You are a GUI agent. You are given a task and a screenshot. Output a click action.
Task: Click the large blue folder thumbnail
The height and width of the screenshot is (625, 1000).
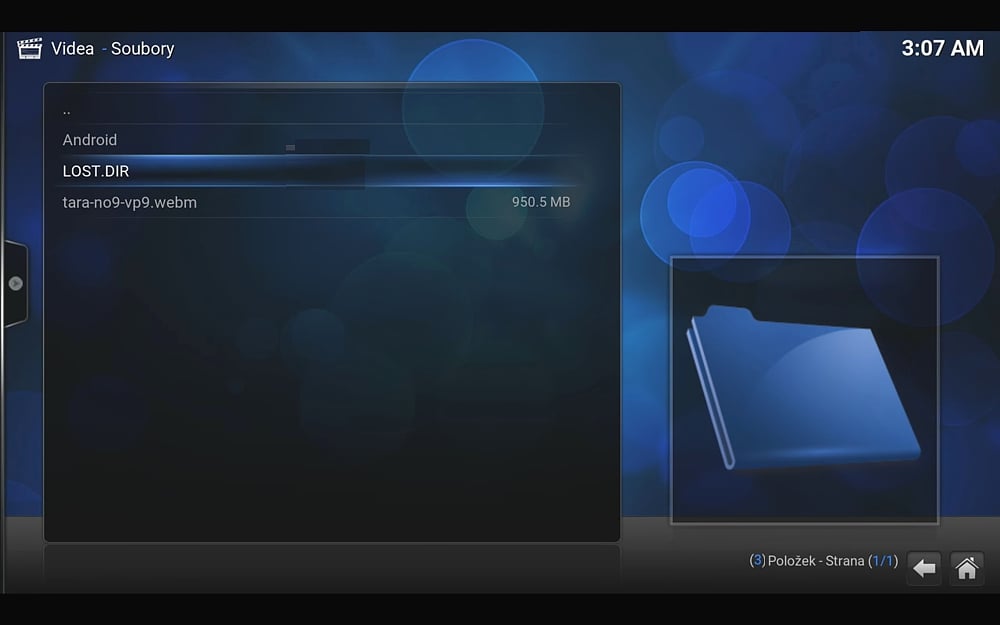(804, 390)
